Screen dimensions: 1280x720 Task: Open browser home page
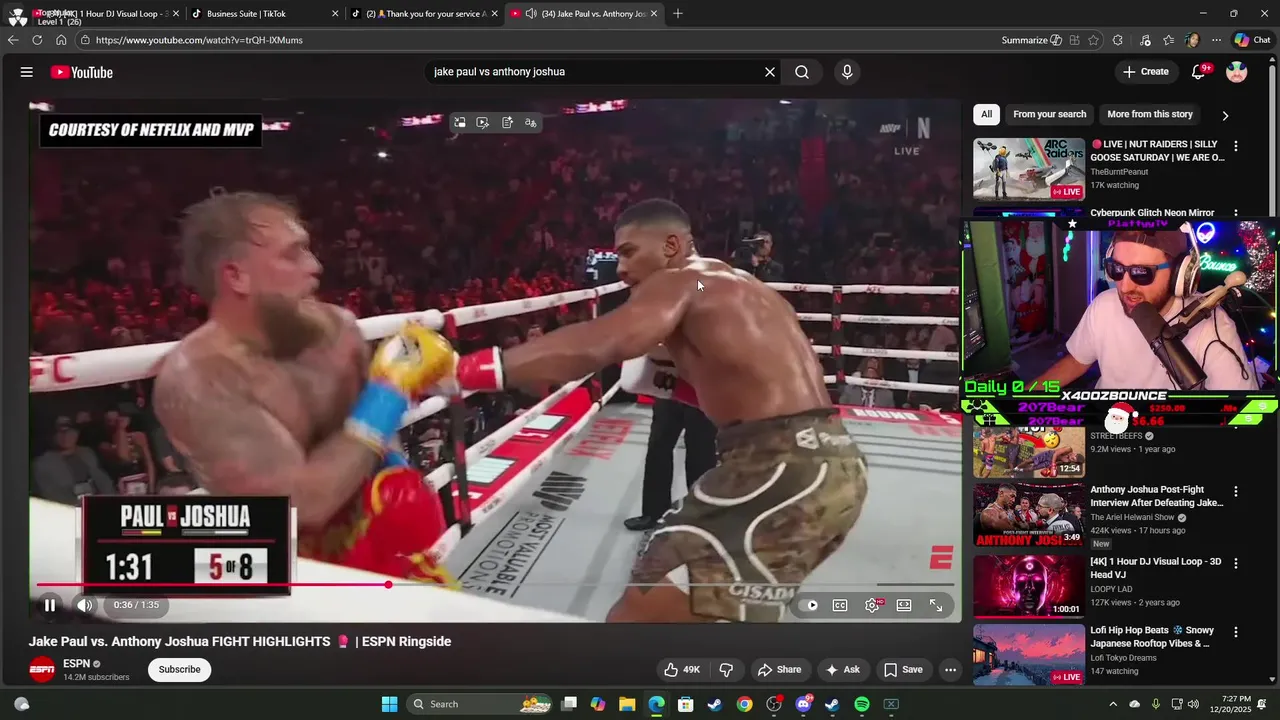(61, 40)
